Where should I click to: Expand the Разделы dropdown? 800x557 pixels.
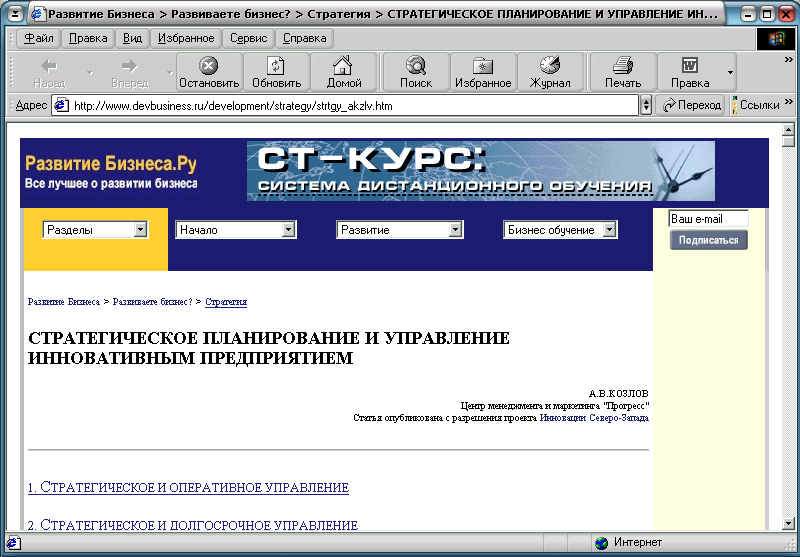point(140,230)
